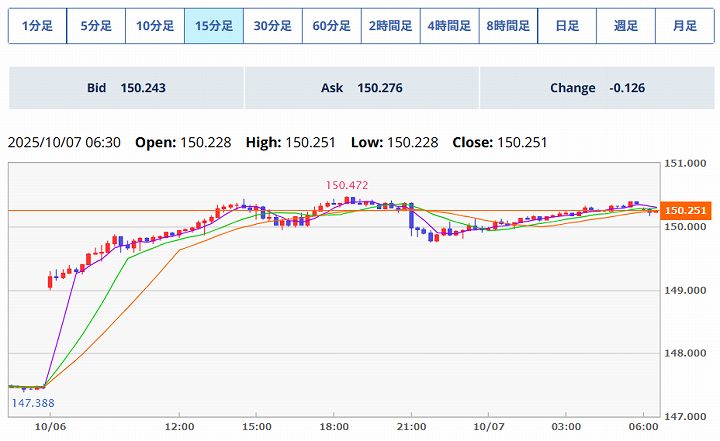This screenshot has width=720, height=441.
Task: Change chart to 30分足 interval
Action: 272,26
